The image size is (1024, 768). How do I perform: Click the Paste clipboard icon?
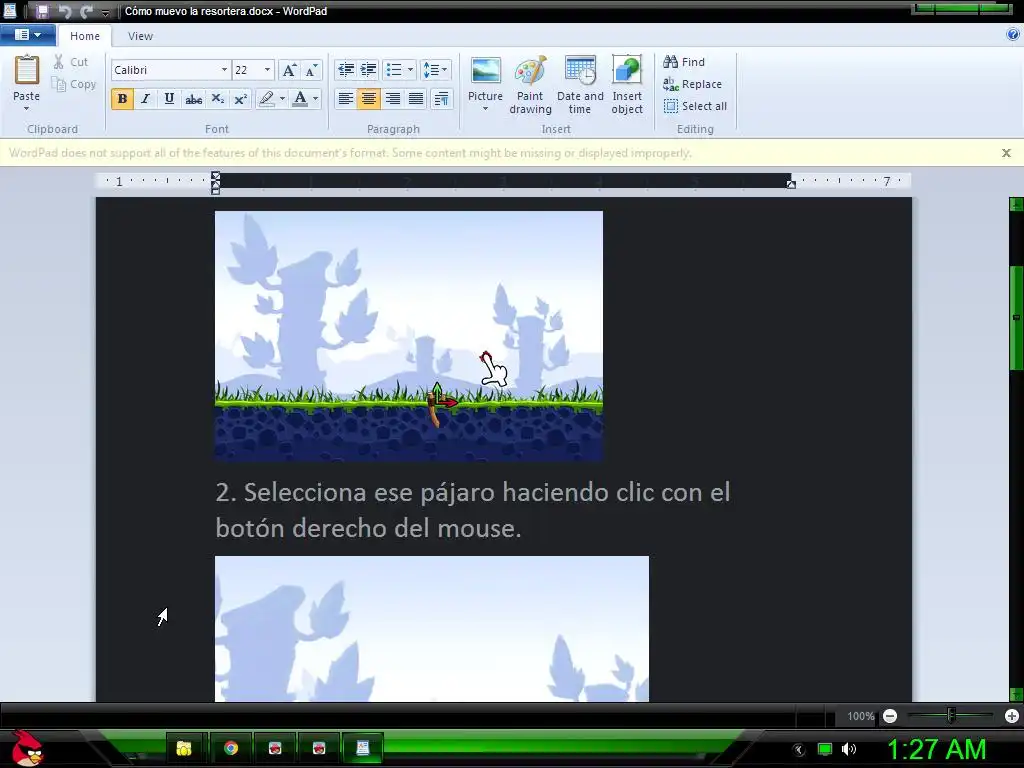pos(27,70)
